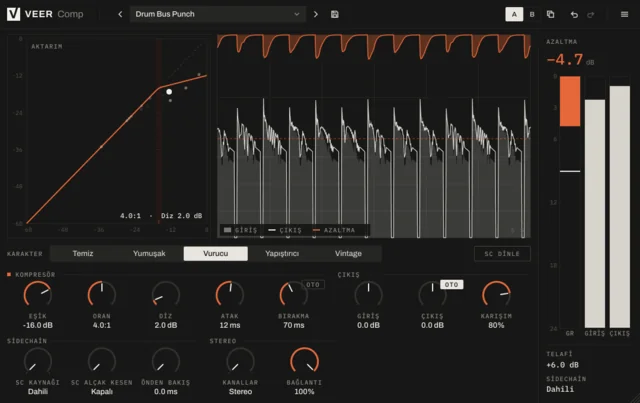Select Vurucu character mode
This screenshot has height=403, width=640.
[x=216, y=254]
